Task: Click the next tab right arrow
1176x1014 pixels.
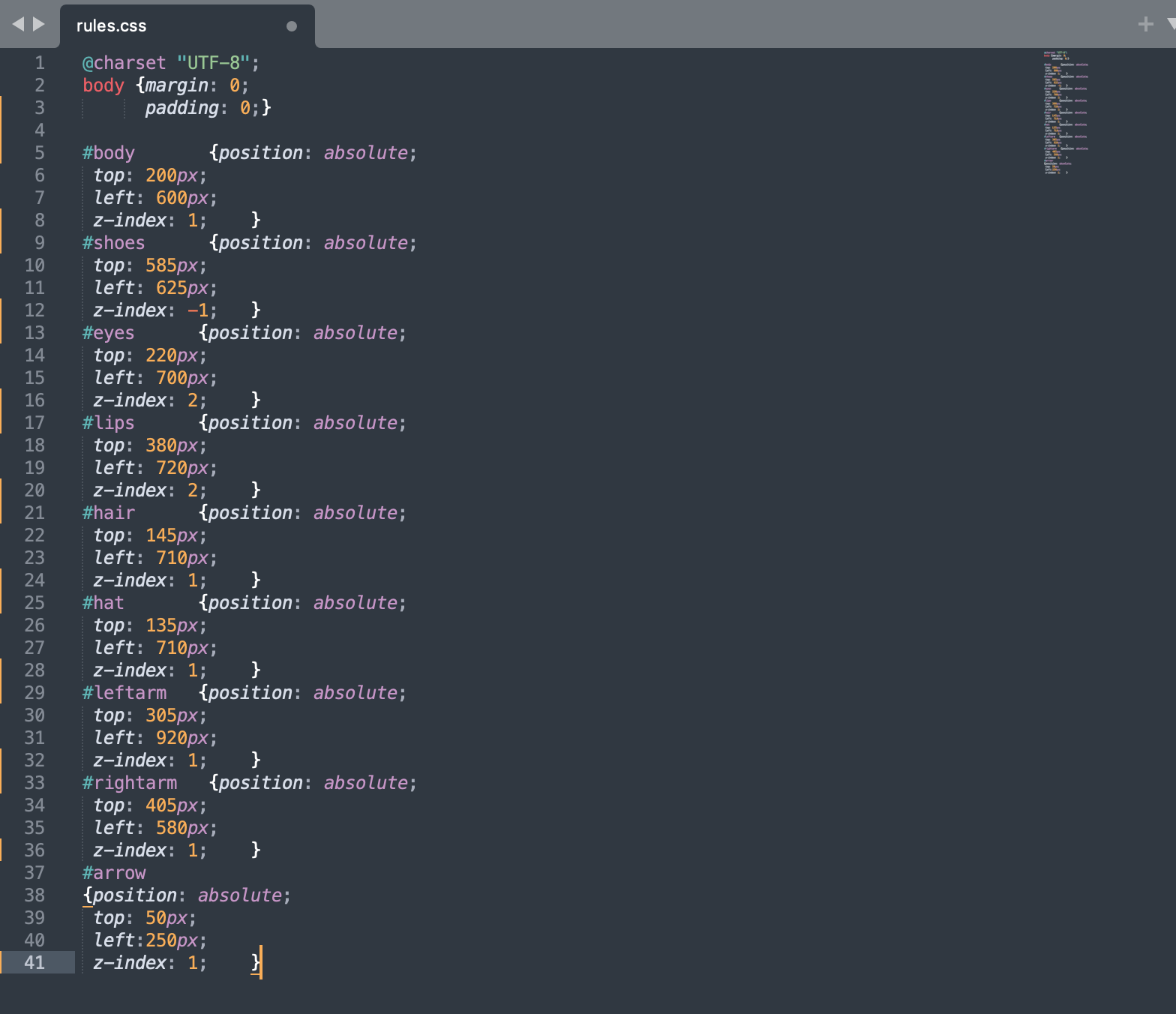Action: click(38, 24)
